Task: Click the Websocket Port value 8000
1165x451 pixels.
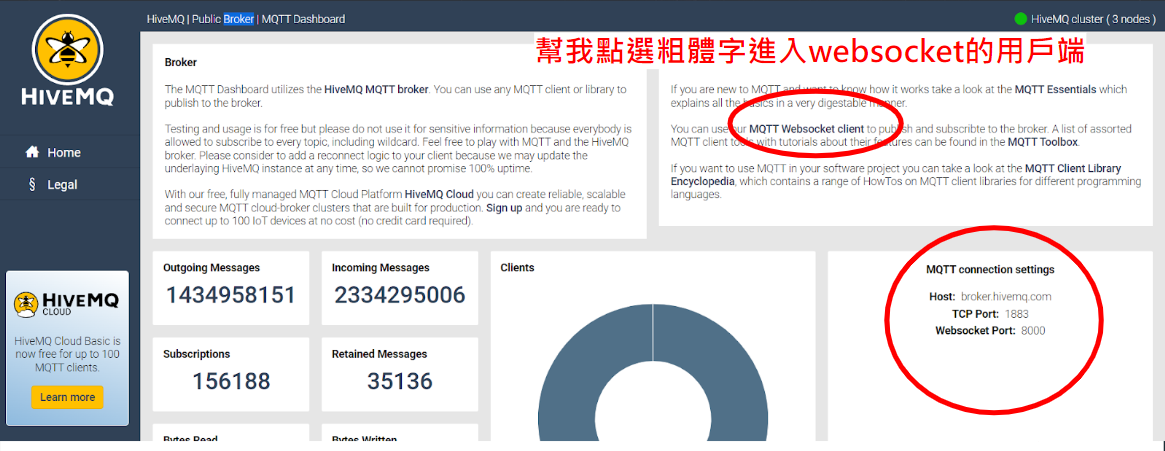Action: click(1033, 331)
